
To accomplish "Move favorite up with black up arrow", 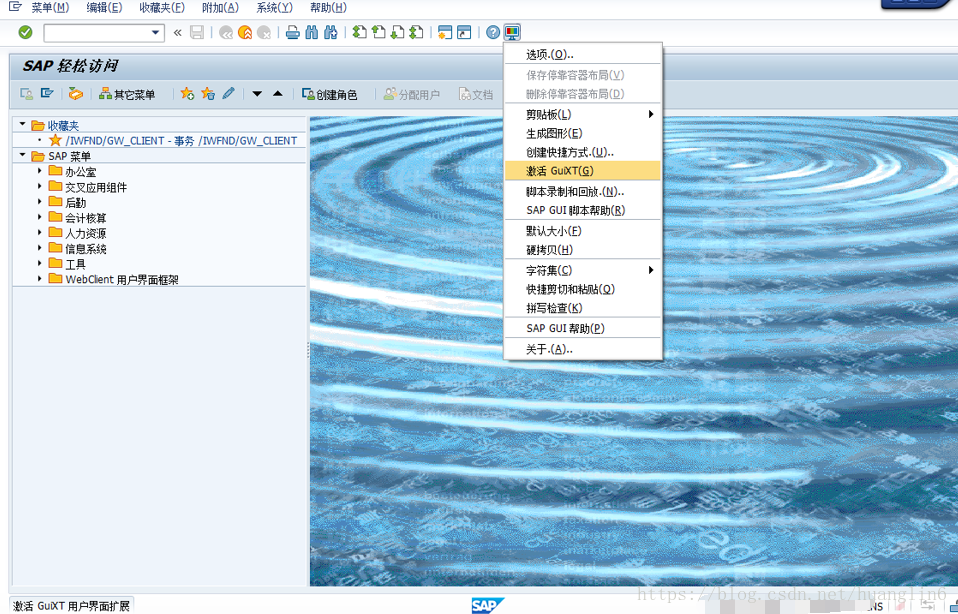I will pyautogui.click(x=277, y=94).
